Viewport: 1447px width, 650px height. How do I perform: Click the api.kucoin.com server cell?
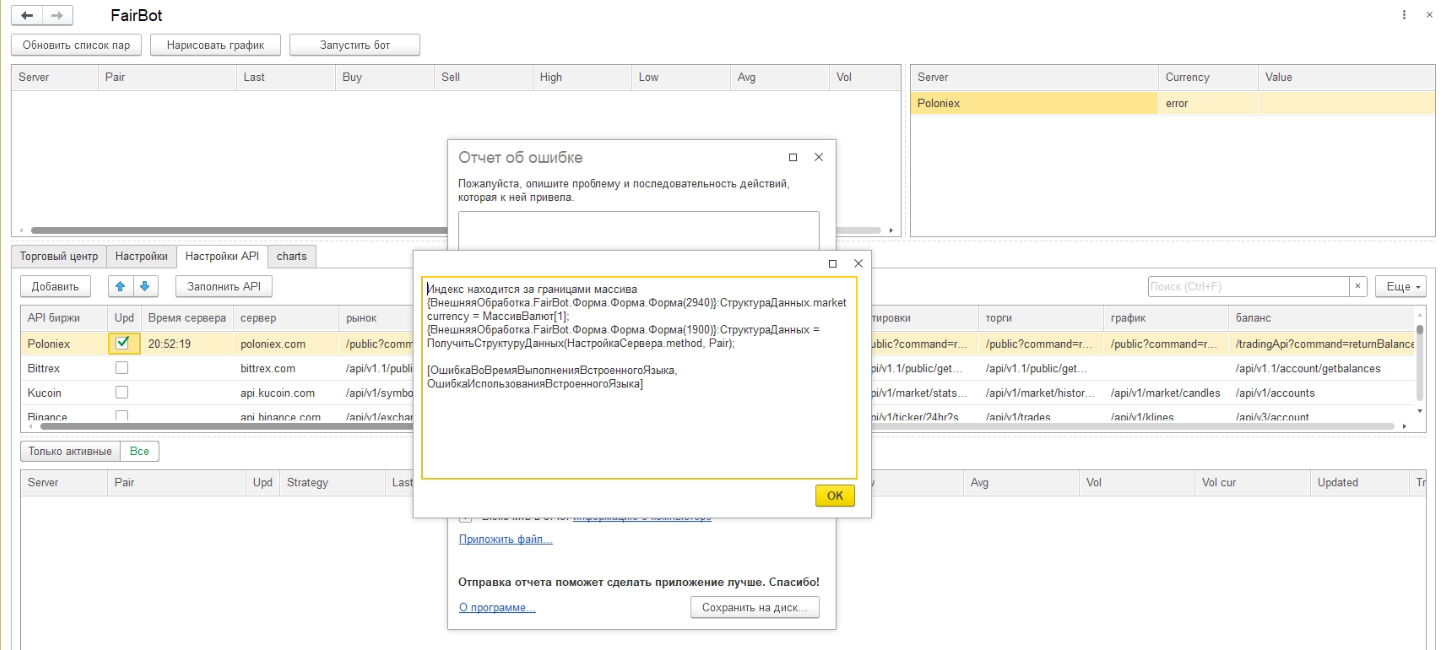[286, 393]
